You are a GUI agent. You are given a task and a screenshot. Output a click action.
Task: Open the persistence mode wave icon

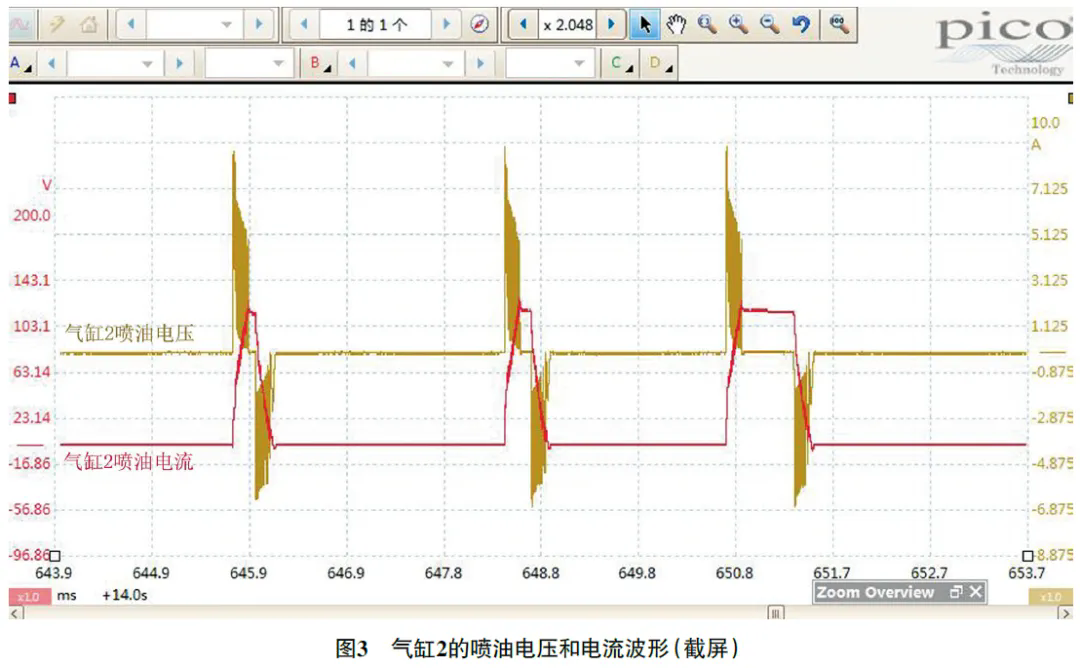tap(21, 25)
